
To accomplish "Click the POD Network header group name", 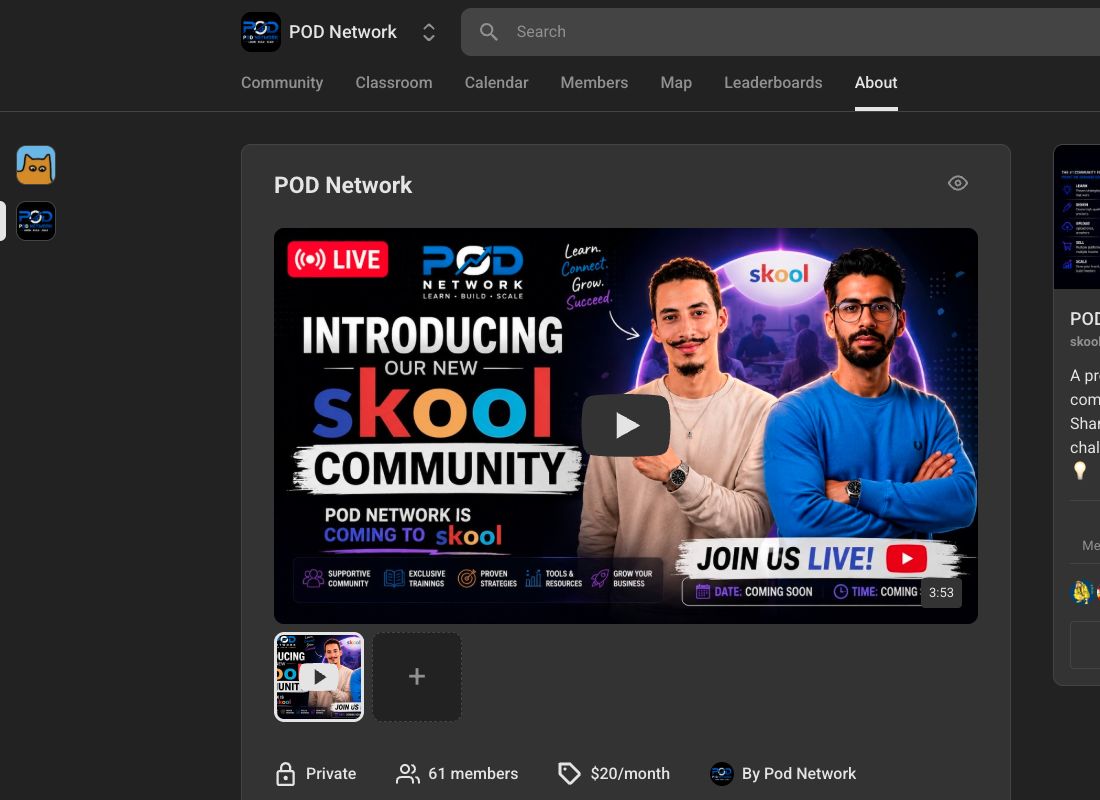I will pyautogui.click(x=343, y=32).
